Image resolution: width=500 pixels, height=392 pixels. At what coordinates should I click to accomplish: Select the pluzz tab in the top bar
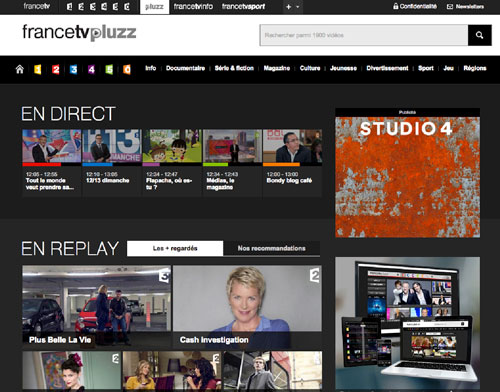pyautogui.click(x=155, y=7)
